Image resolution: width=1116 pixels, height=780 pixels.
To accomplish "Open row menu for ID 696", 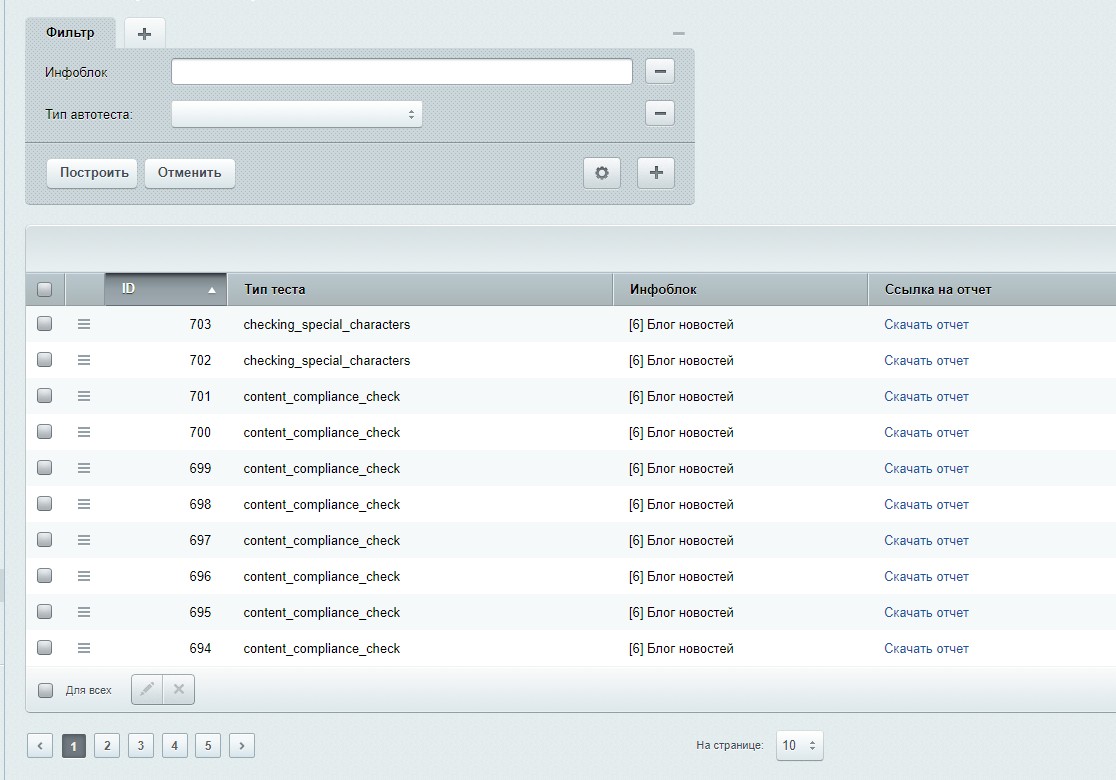I will [x=84, y=576].
